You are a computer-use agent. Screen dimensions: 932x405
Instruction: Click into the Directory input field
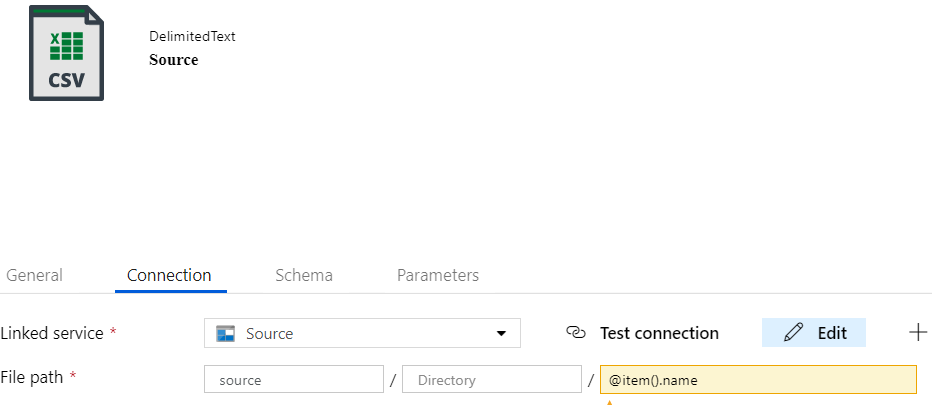[492, 379]
